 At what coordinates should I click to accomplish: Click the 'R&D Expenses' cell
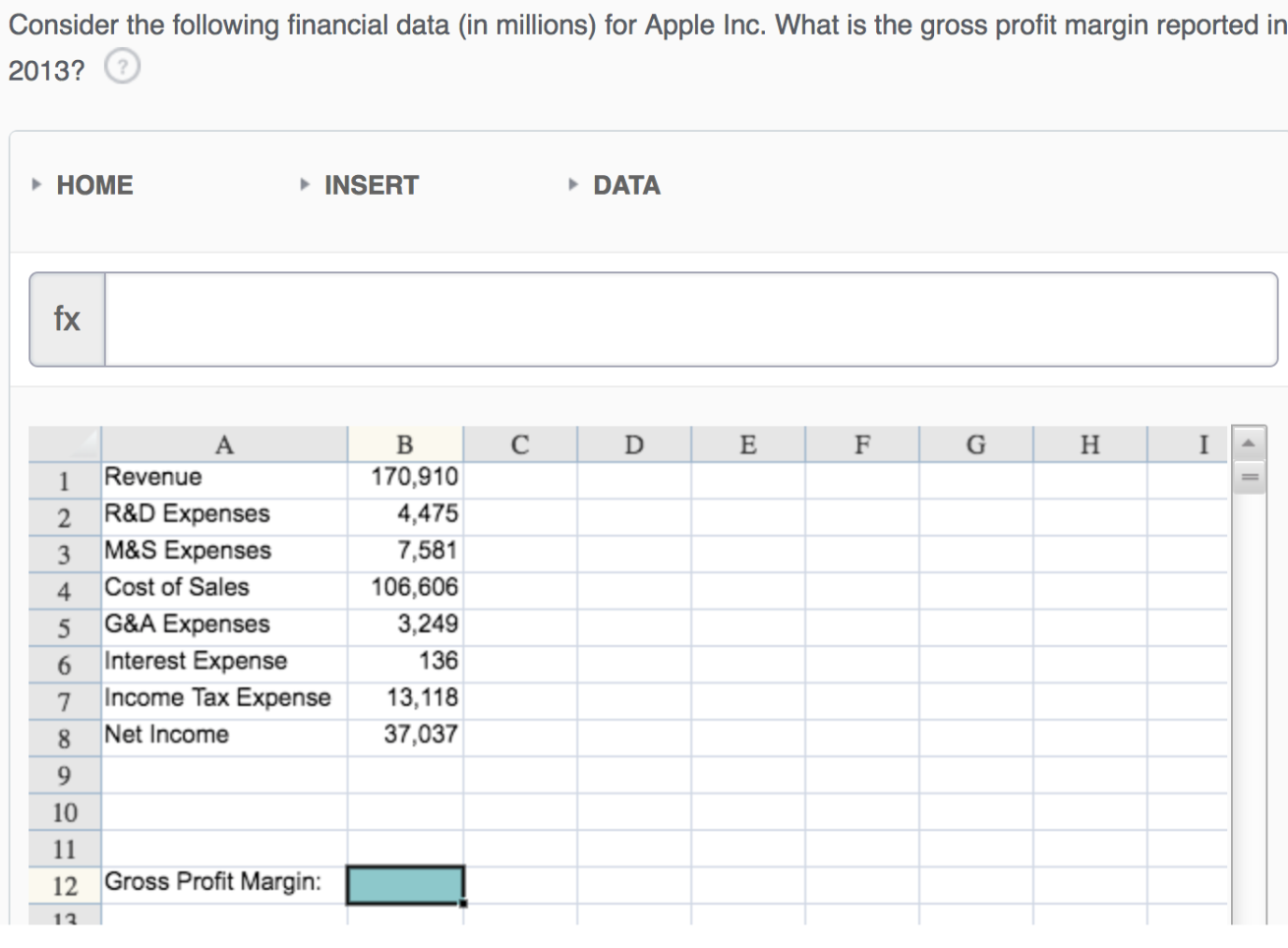pos(224,517)
